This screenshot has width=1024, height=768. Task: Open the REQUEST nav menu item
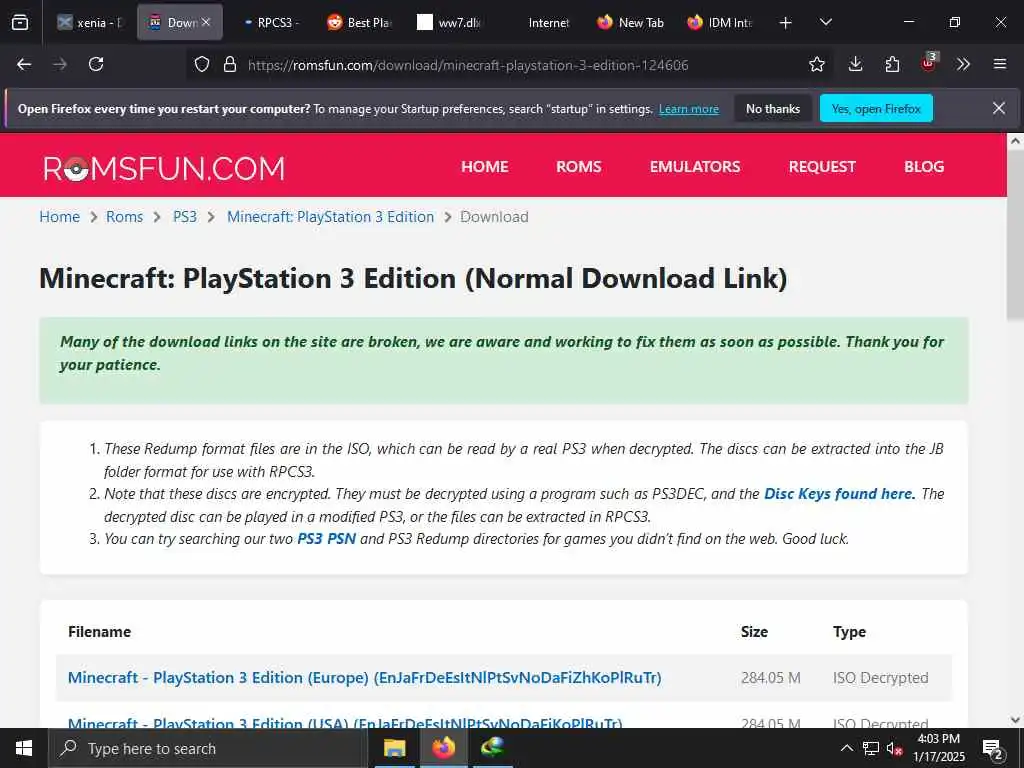point(822,167)
